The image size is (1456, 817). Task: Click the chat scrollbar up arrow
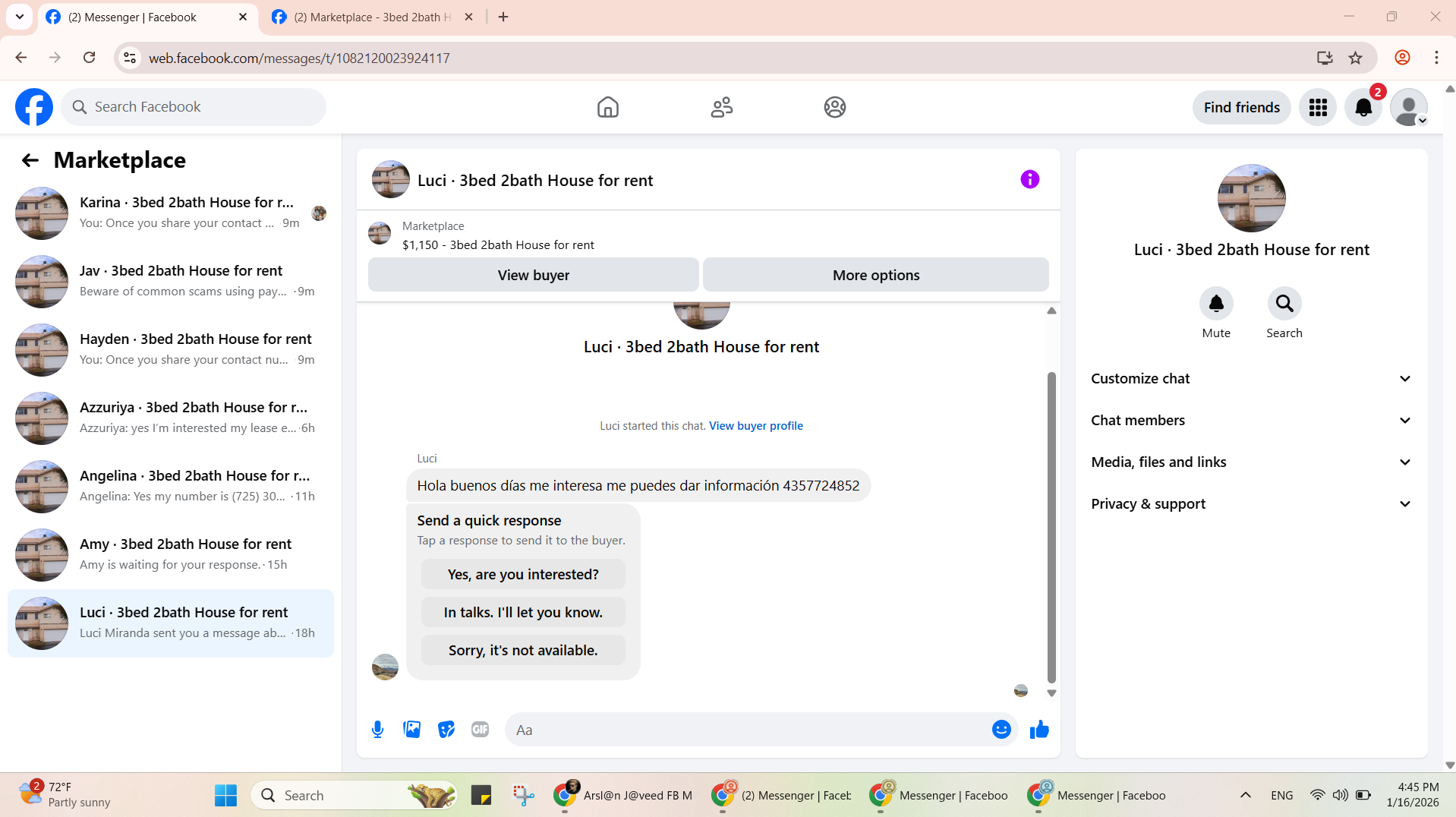point(1051,311)
